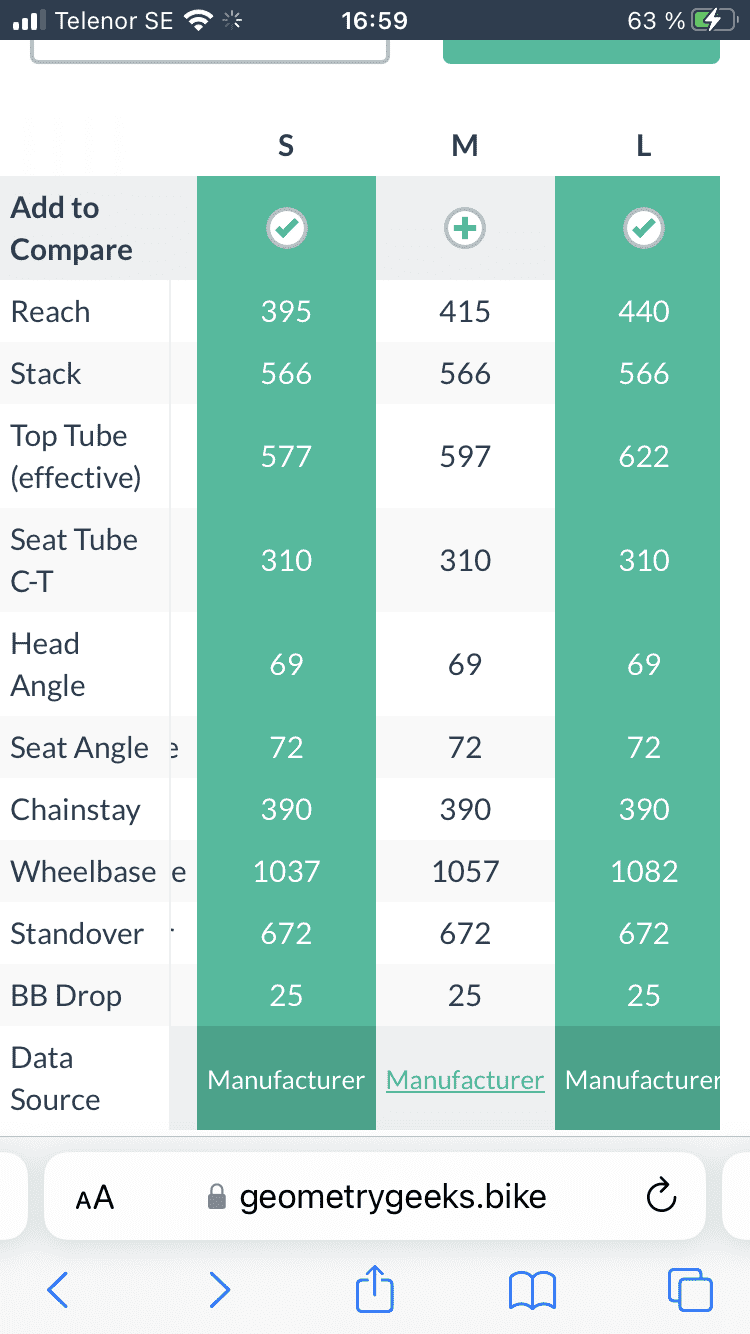Uncheck size L from compare

tap(643, 229)
